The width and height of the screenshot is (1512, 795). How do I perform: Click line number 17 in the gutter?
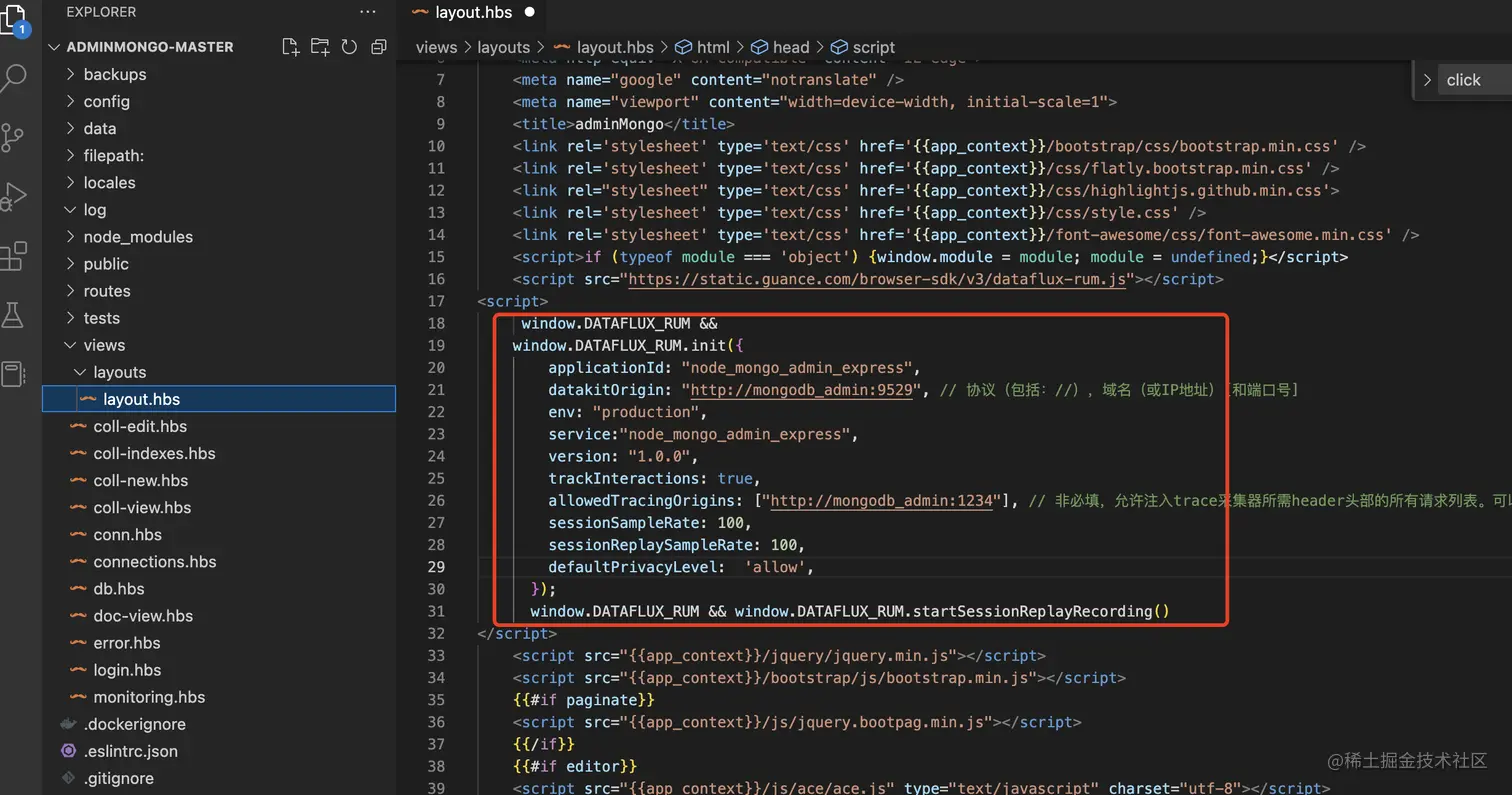point(436,301)
